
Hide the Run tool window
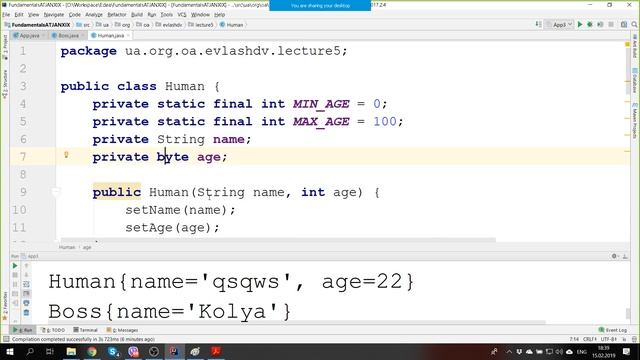pos(625,256)
